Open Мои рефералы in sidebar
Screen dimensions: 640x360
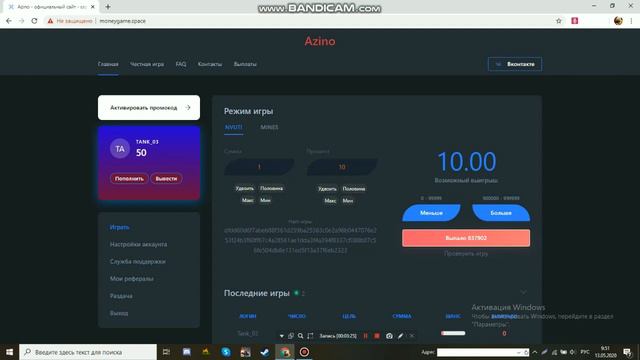[x=131, y=278]
